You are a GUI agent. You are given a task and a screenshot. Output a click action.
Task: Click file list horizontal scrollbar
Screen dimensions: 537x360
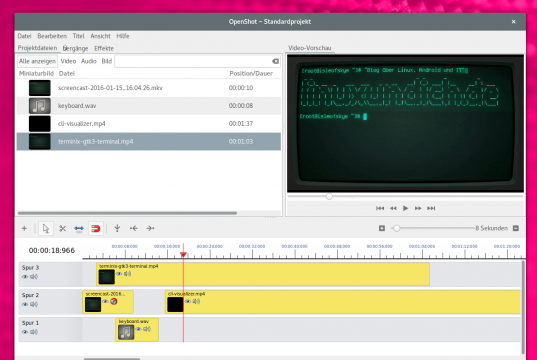127,213
